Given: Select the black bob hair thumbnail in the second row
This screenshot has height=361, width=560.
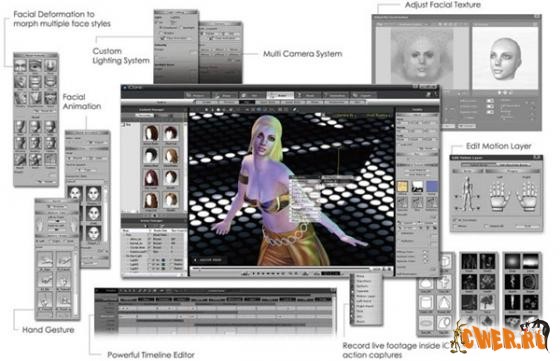Looking at the screenshot, I should [151, 156].
